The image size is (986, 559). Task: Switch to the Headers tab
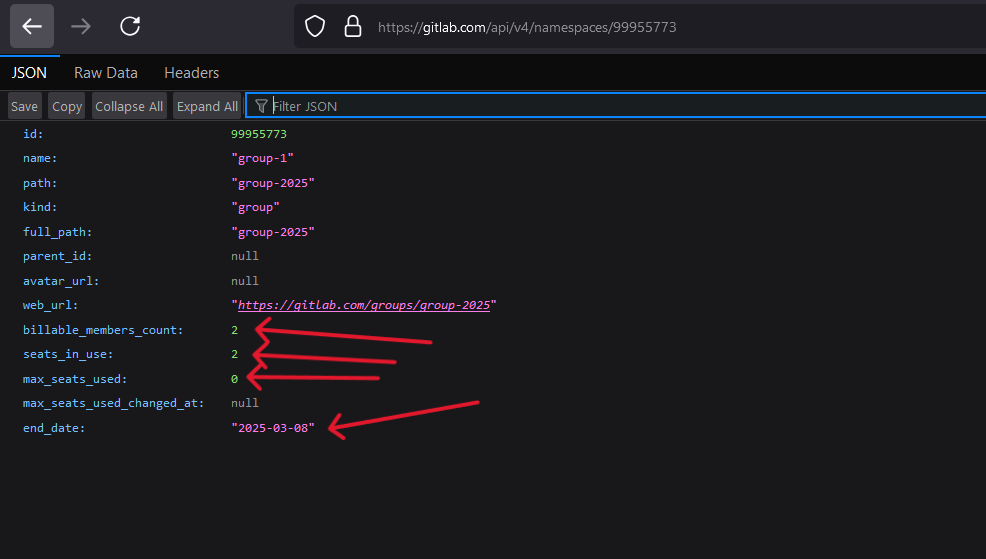tap(191, 73)
